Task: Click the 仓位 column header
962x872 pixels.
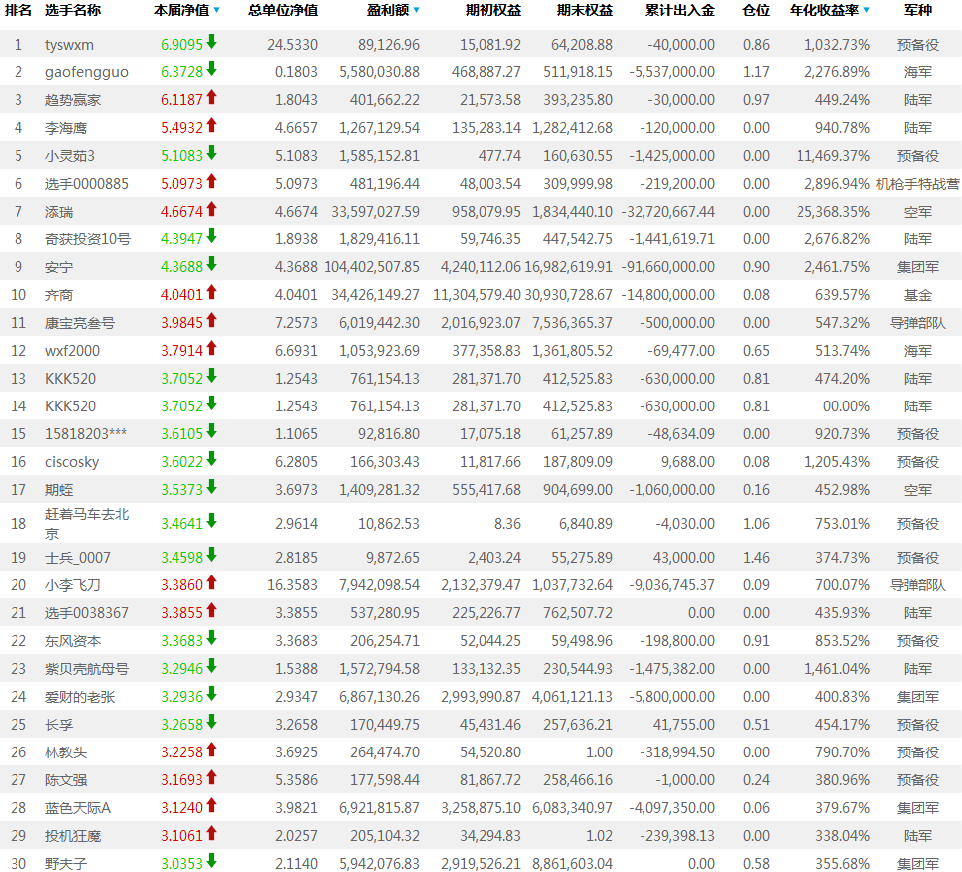Action: point(755,10)
